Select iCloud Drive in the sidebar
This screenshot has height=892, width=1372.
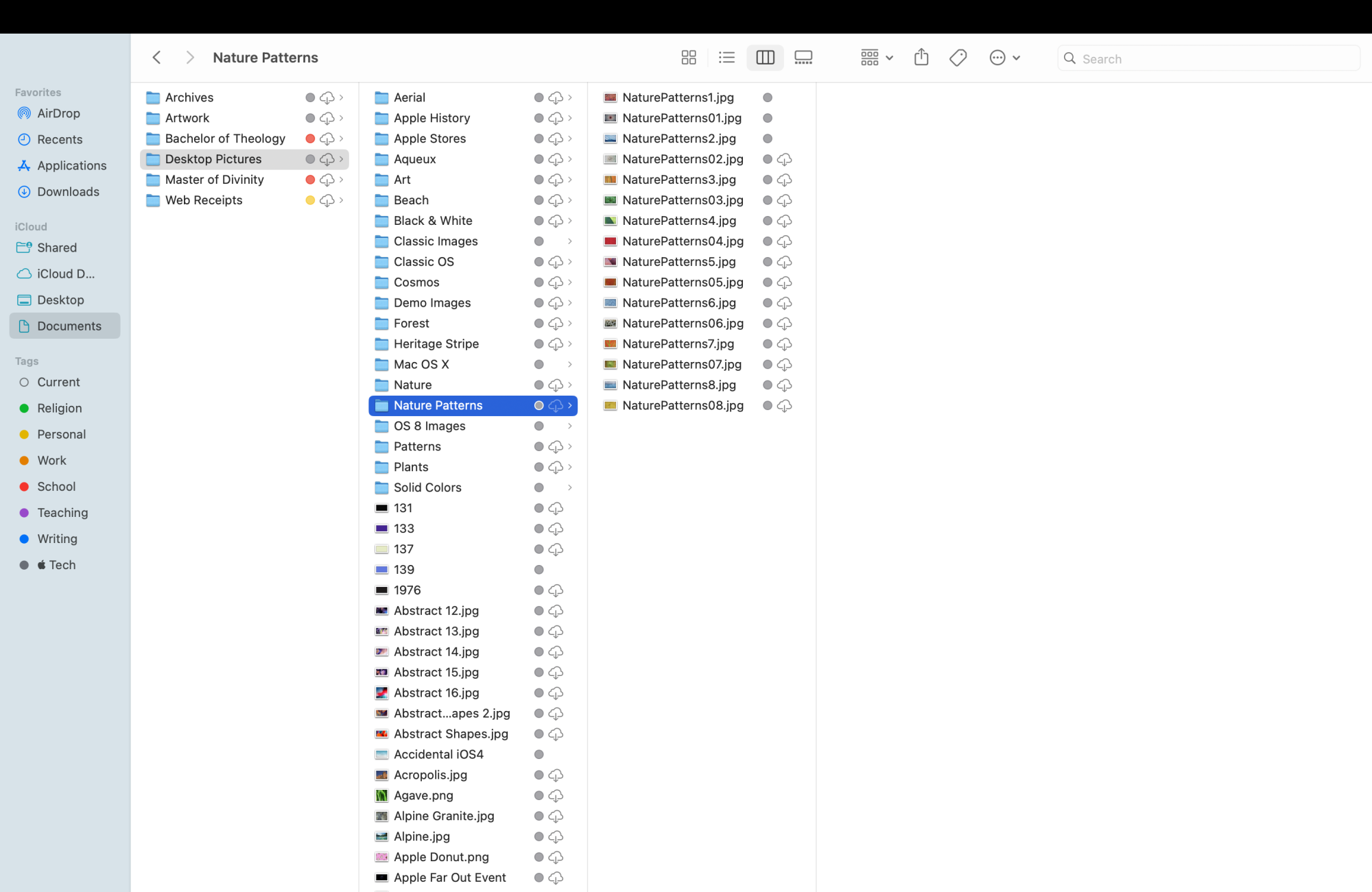66,274
